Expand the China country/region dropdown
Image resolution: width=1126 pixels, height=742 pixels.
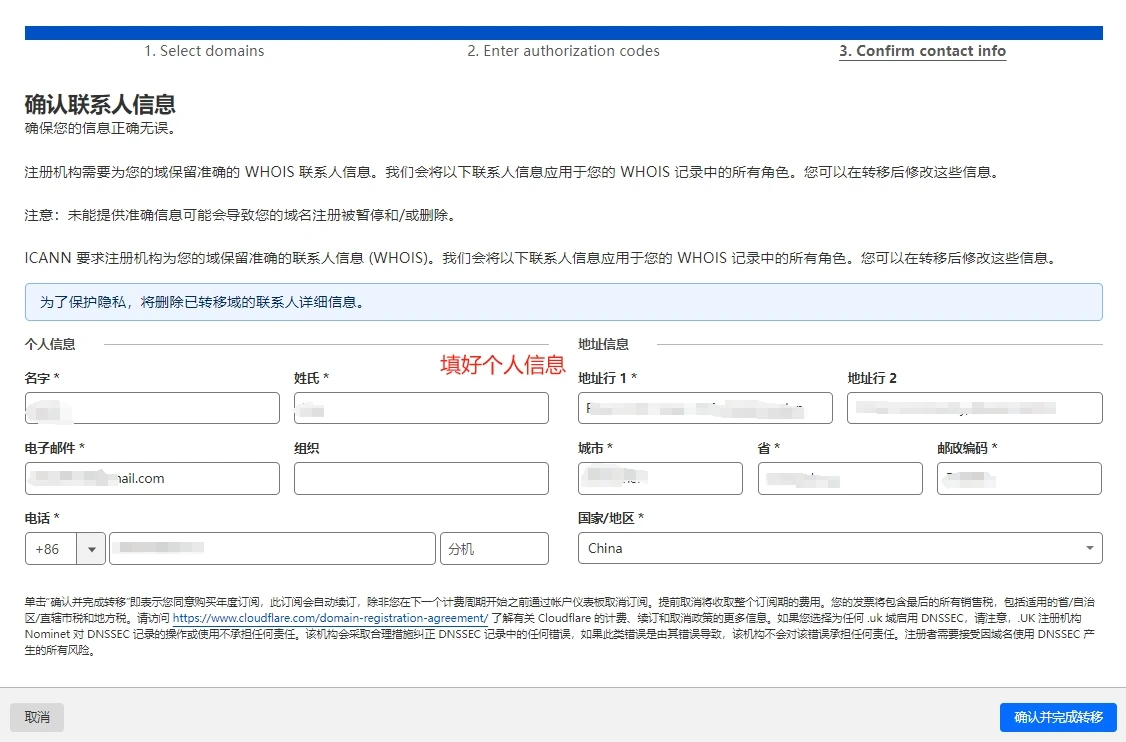839,549
